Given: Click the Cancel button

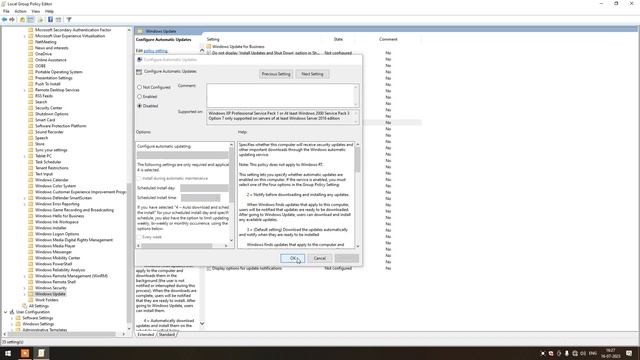Looking at the screenshot, I should coord(320,258).
